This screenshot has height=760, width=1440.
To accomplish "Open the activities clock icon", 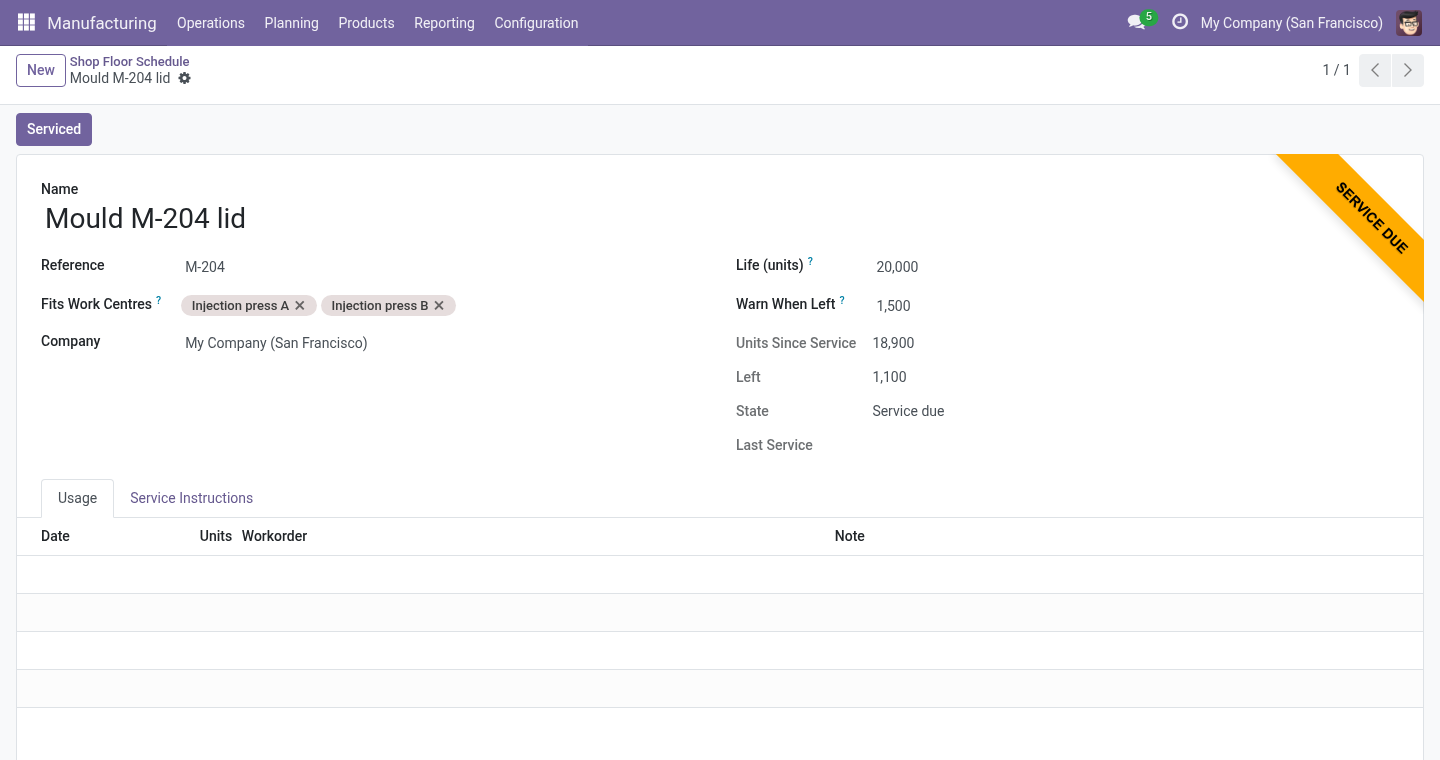I will coord(1180,22).
